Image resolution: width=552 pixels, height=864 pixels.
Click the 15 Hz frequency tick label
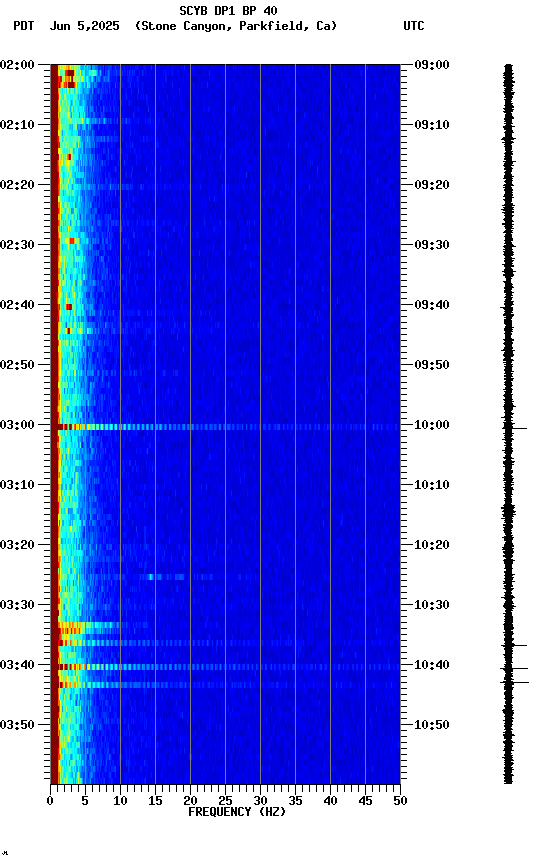pyautogui.click(x=155, y=801)
